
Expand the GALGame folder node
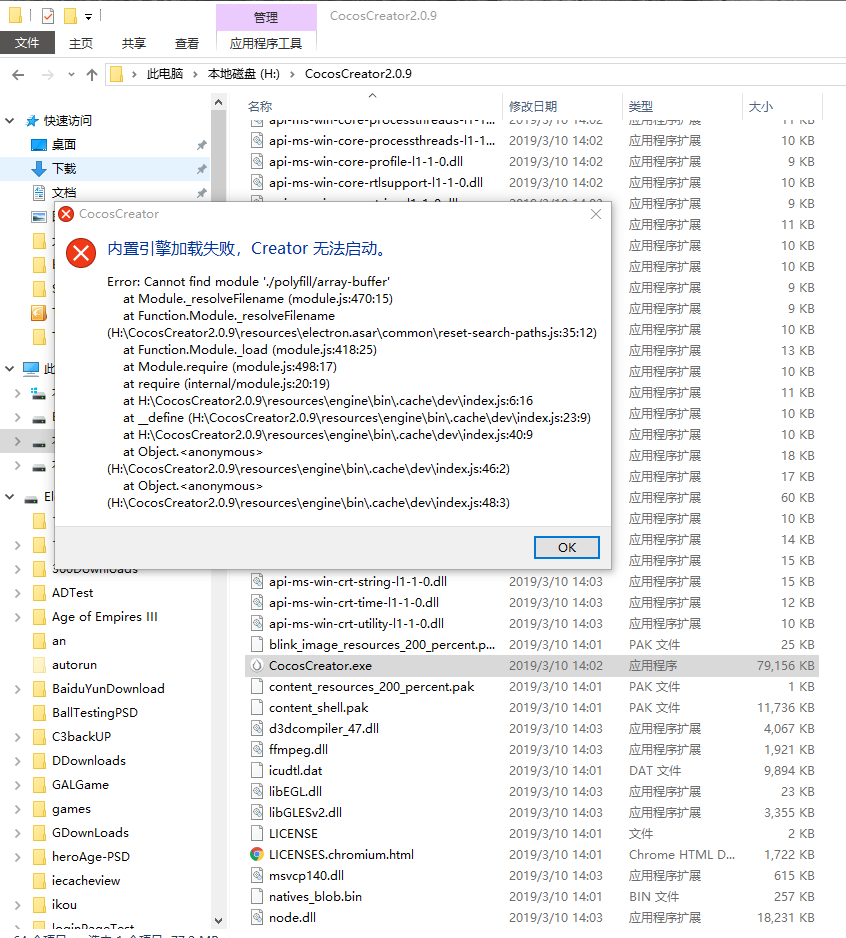[17, 785]
